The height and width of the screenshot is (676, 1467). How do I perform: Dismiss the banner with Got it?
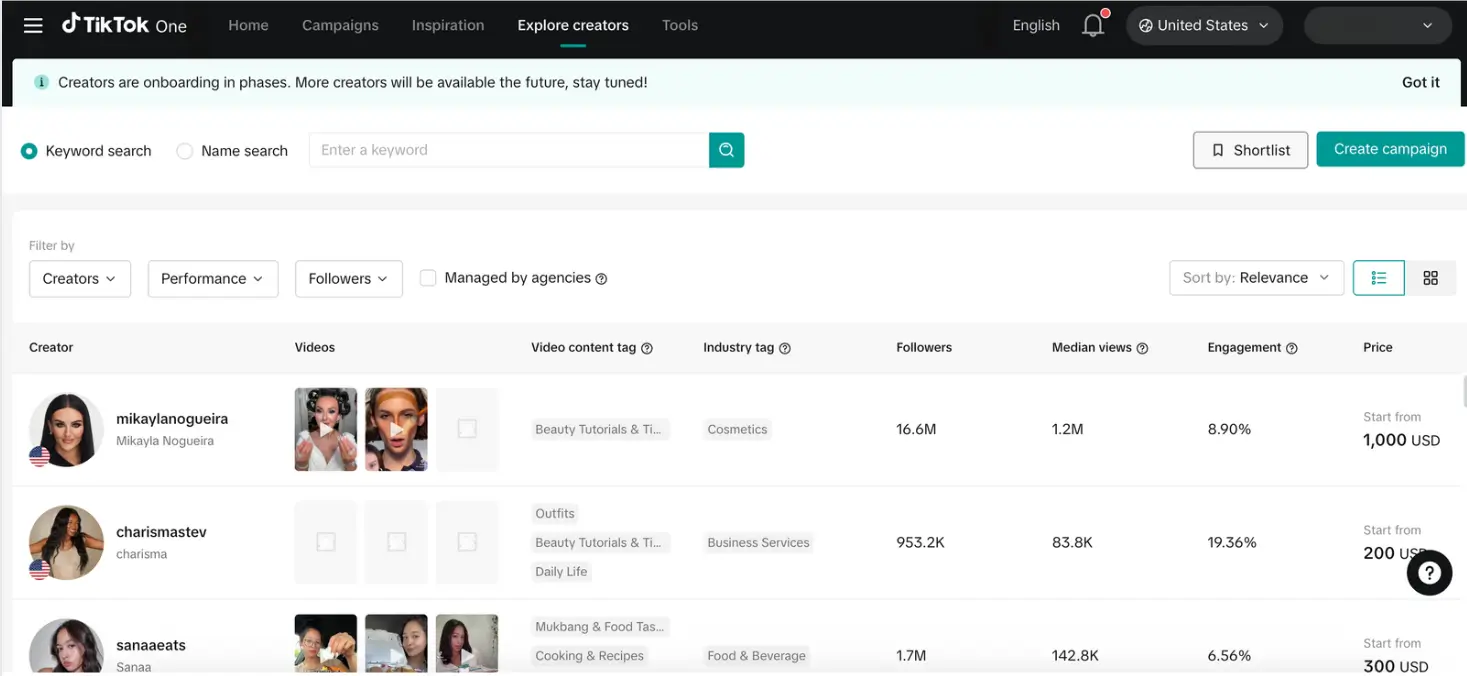click(1421, 82)
